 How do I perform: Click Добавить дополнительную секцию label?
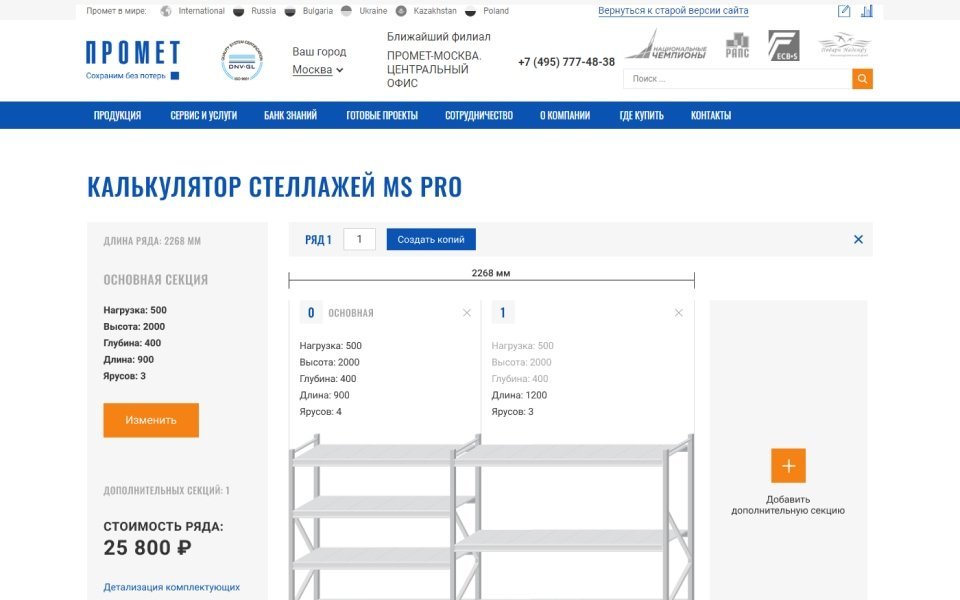pos(788,505)
